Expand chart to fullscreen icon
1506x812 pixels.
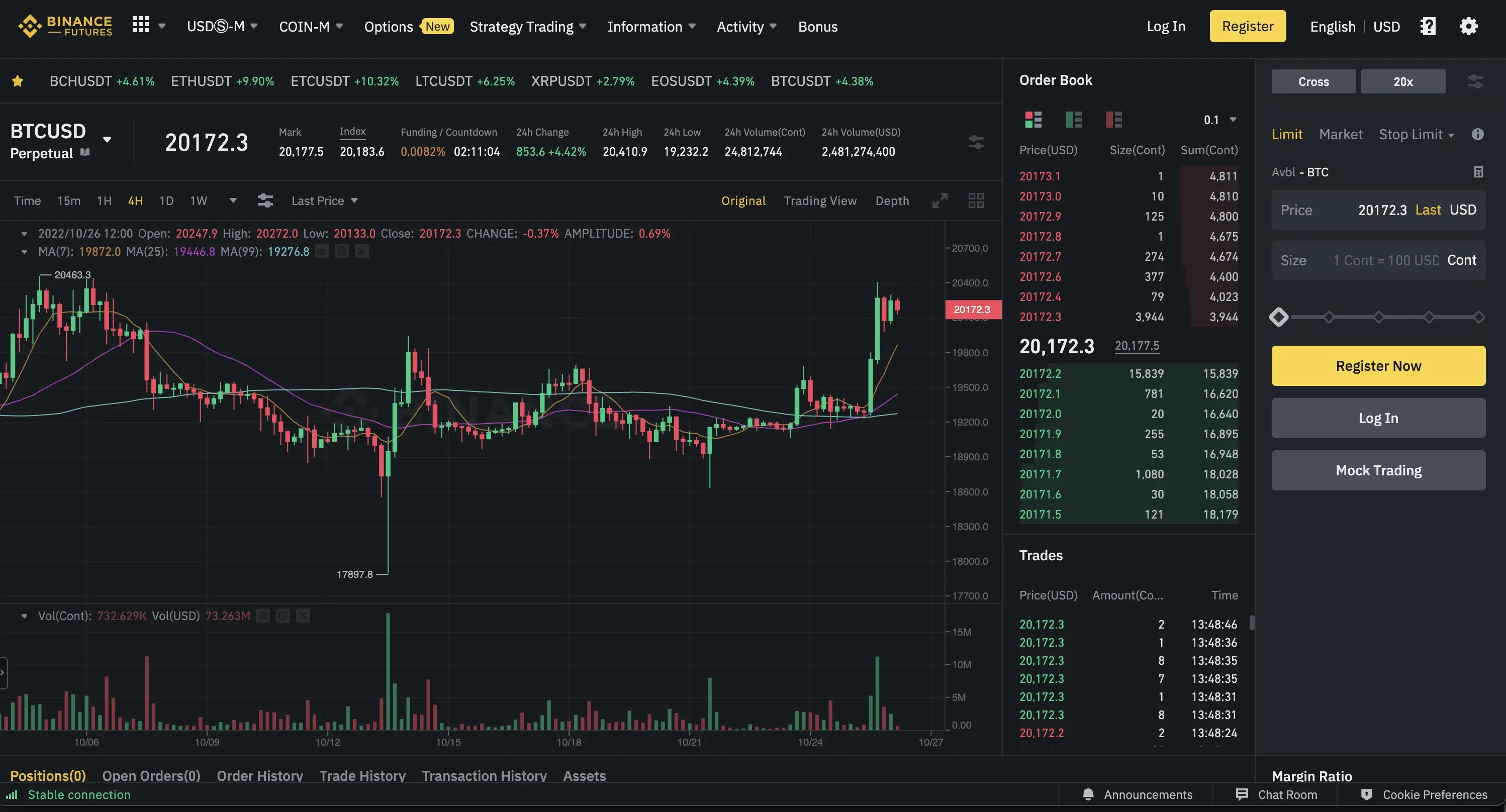(939, 200)
